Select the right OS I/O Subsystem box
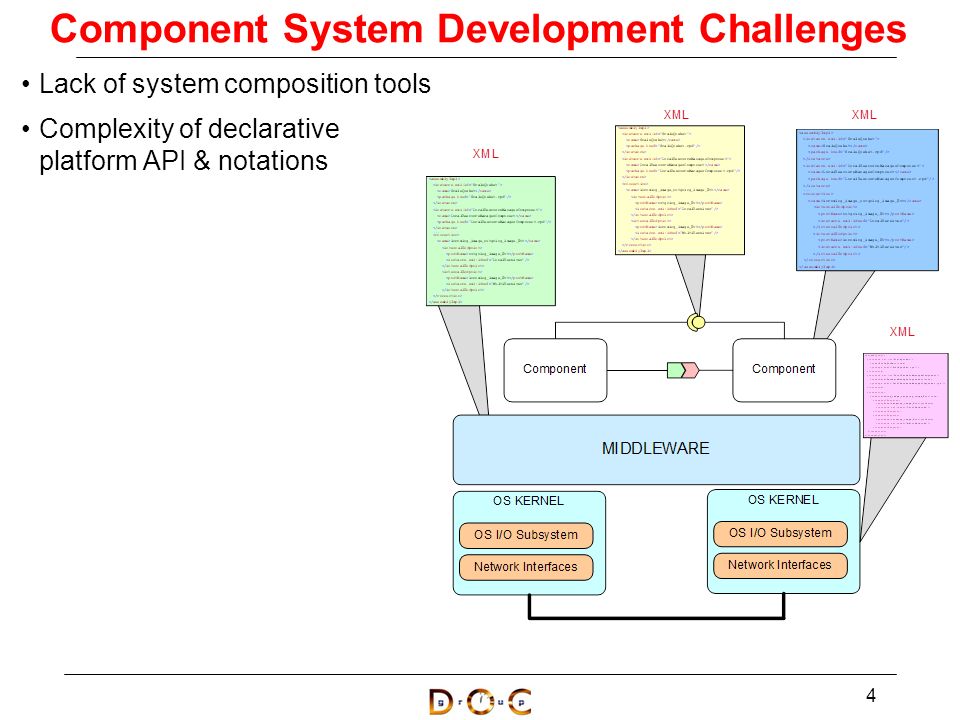 (x=780, y=533)
